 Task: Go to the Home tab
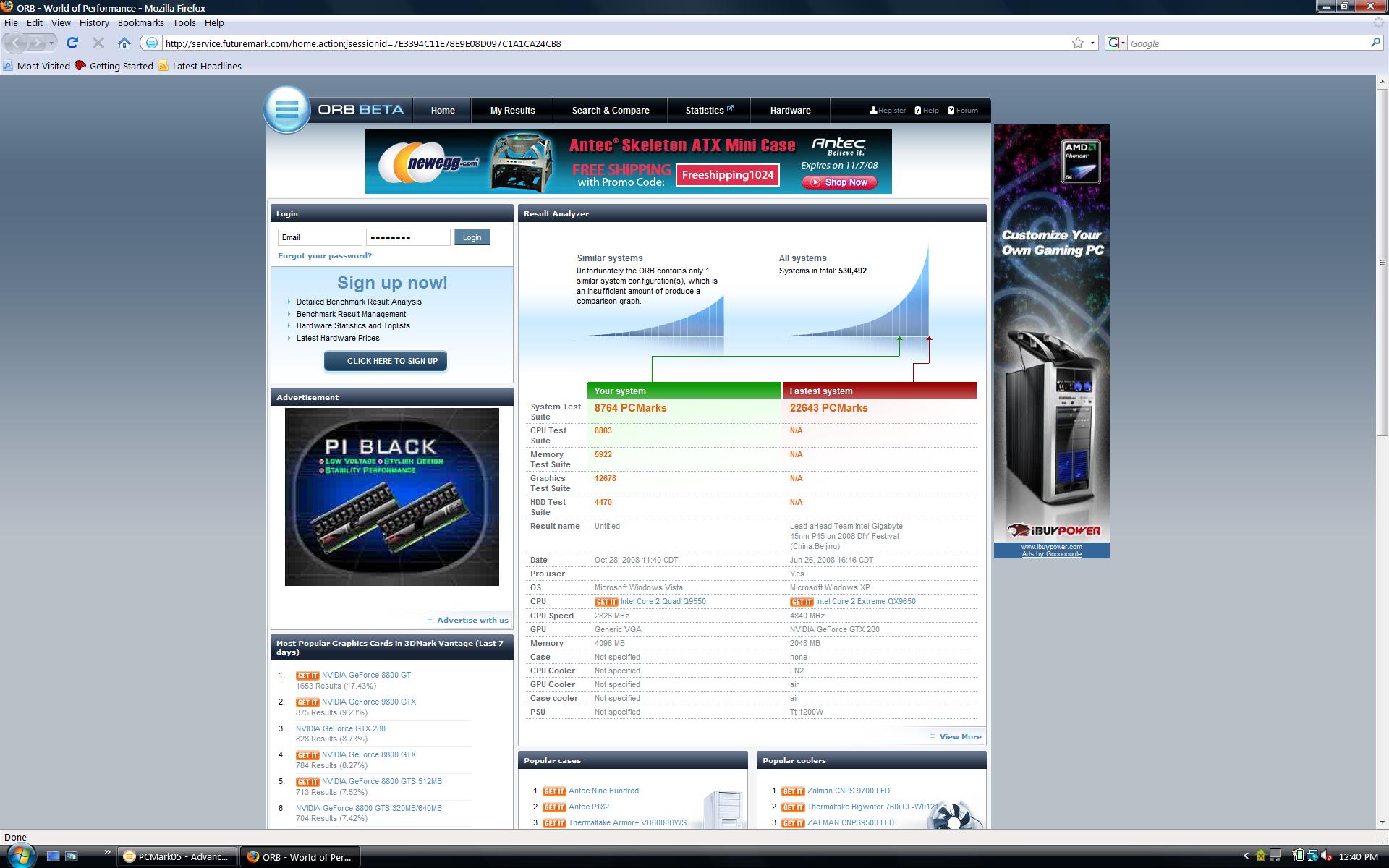[x=443, y=111]
